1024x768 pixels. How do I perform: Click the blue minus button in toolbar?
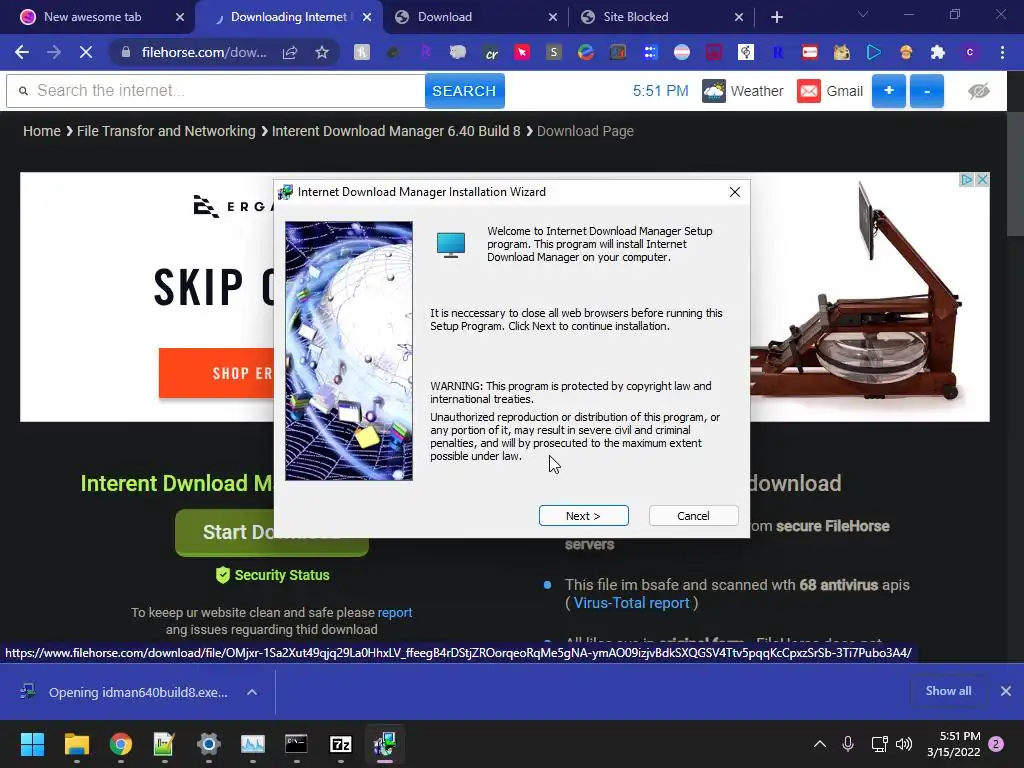pyautogui.click(x=927, y=91)
